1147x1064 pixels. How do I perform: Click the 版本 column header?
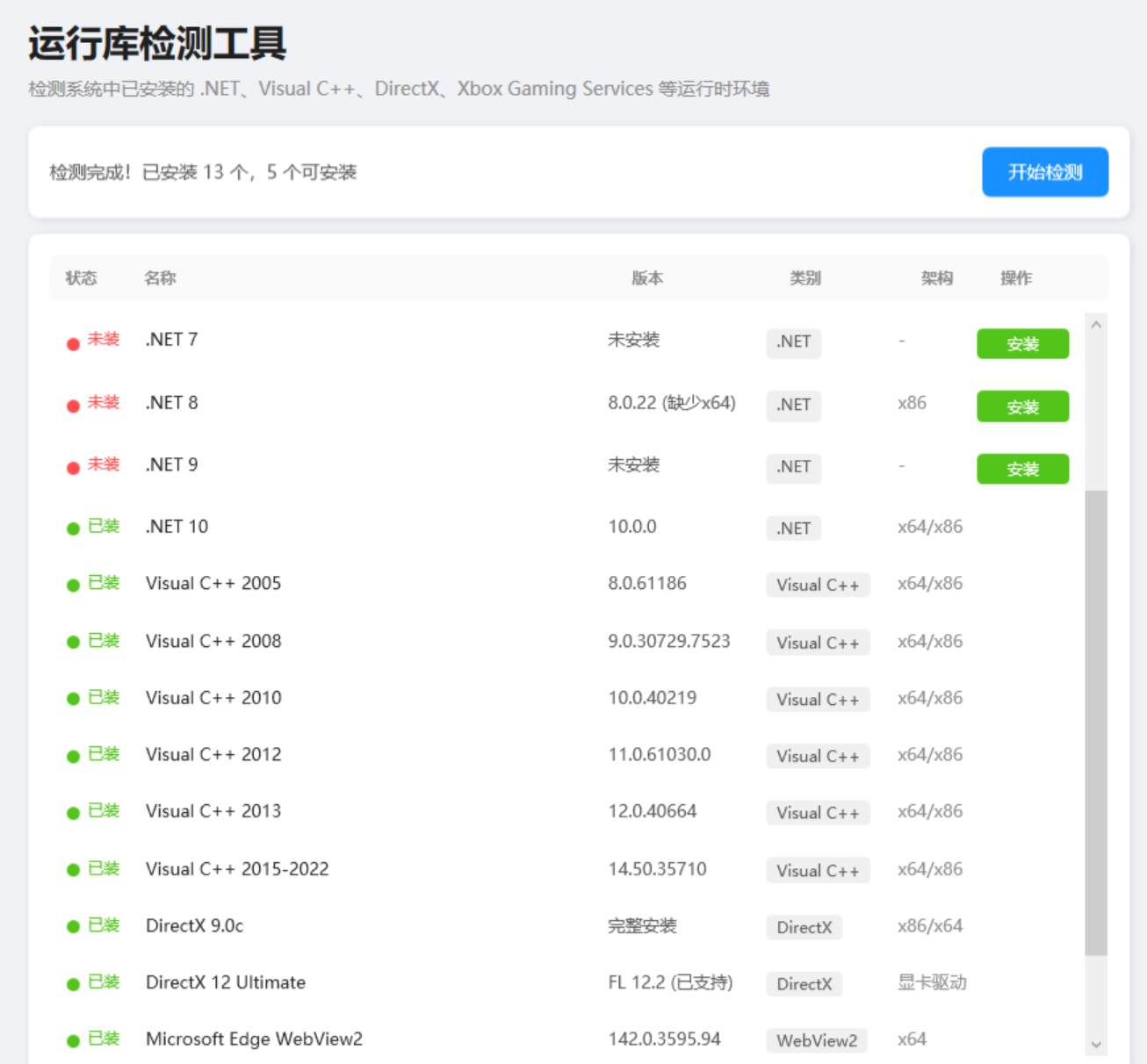coord(647,278)
